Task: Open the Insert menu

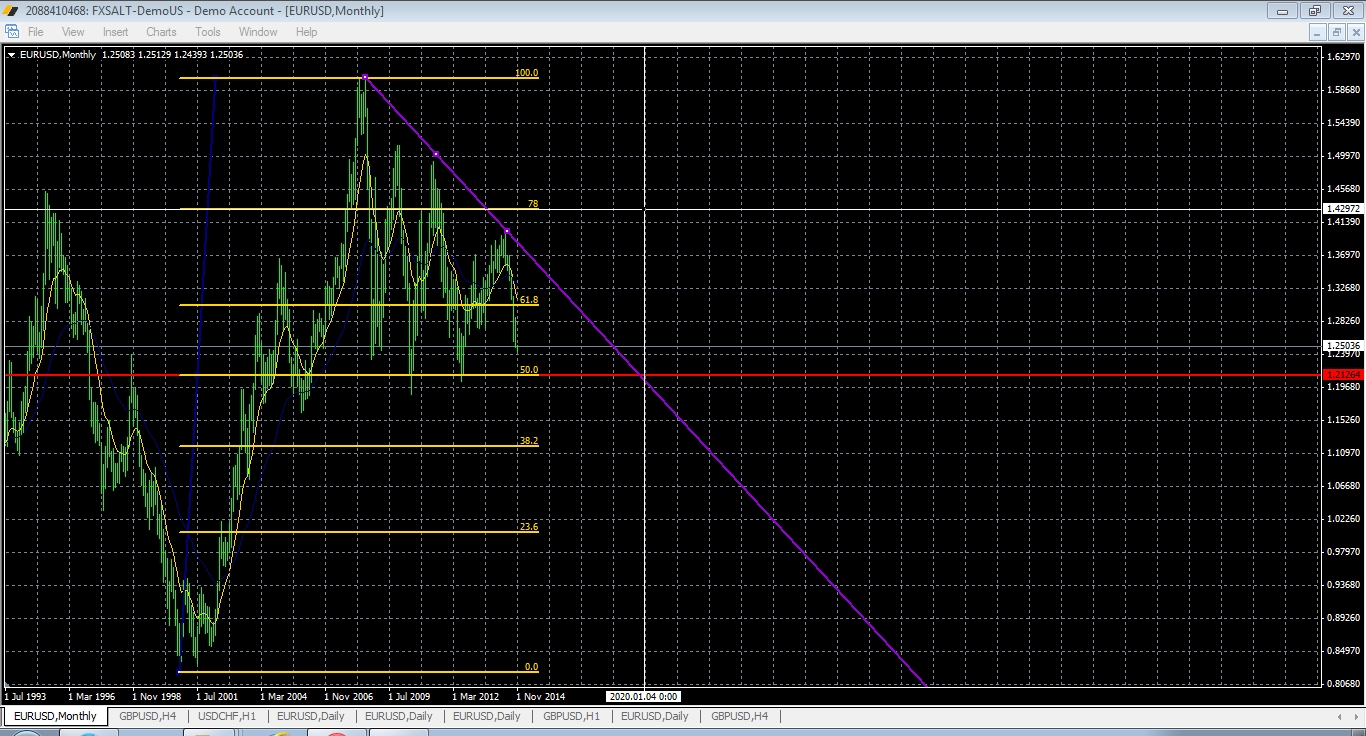Action: pyautogui.click(x=115, y=31)
